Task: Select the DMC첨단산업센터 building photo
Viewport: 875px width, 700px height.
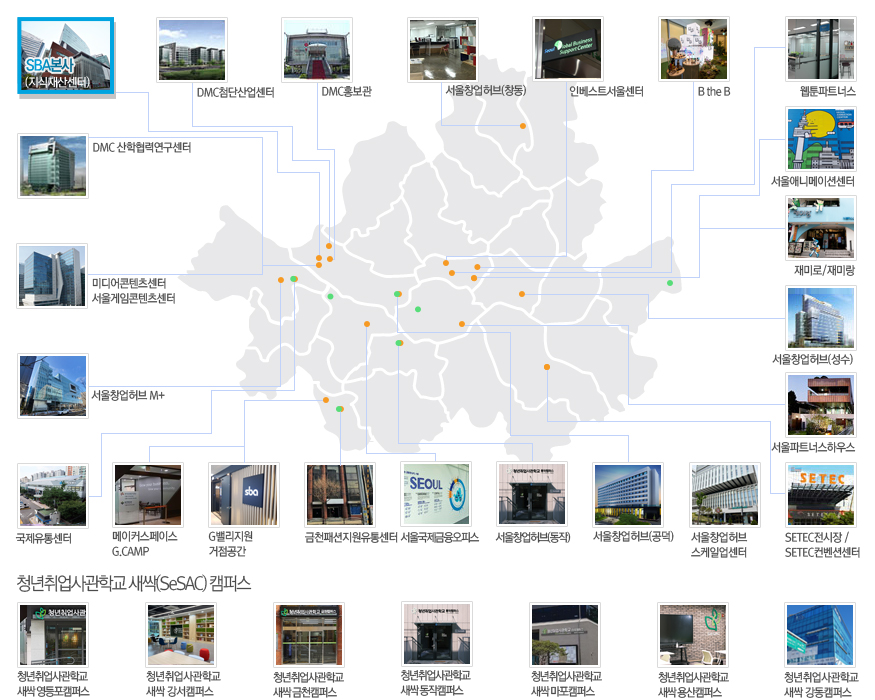Action: point(192,50)
